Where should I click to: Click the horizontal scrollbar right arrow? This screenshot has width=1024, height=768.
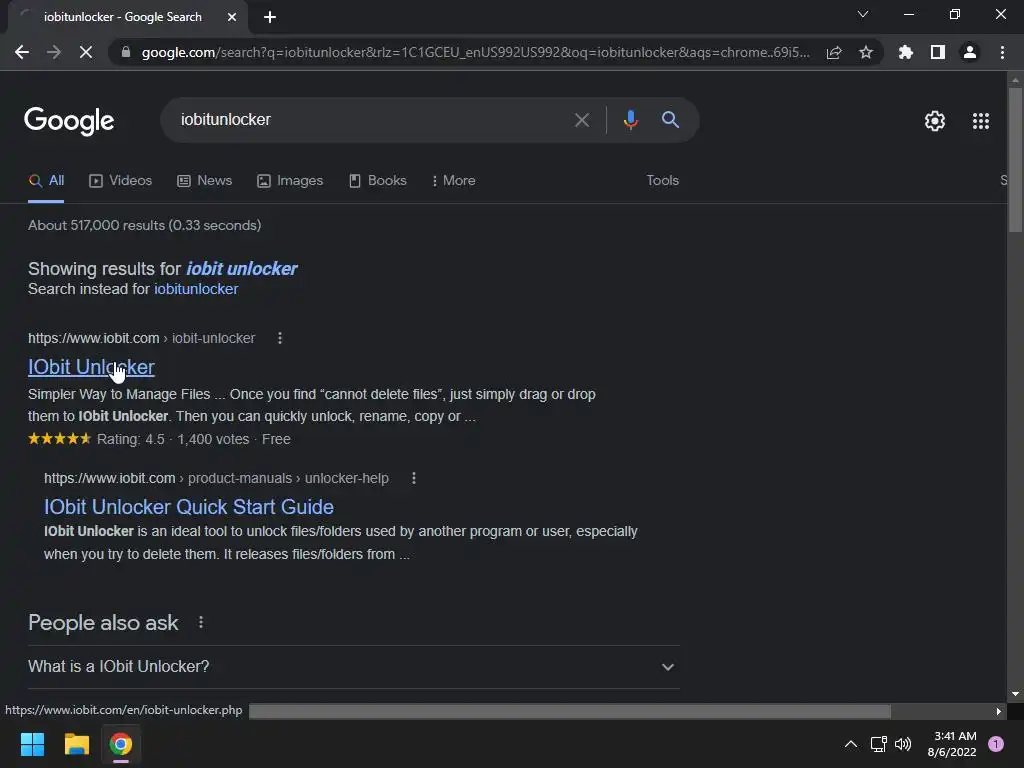tap(999, 711)
